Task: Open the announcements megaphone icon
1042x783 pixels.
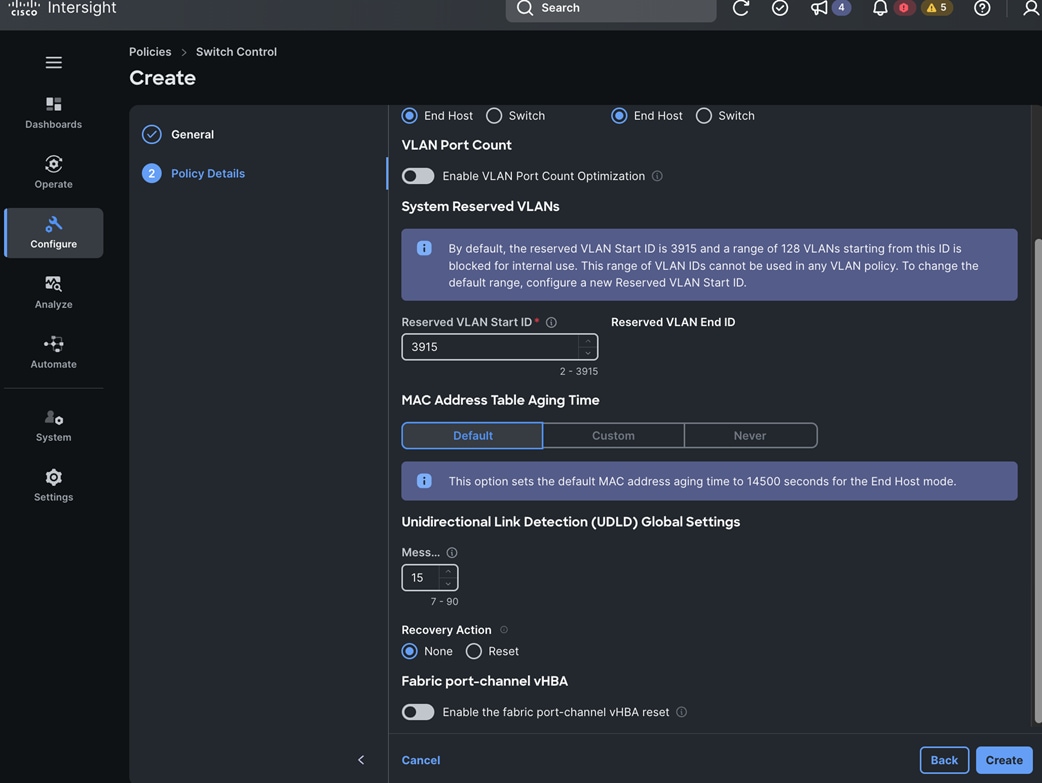Action: pyautogui.click(x=819, y=8)
